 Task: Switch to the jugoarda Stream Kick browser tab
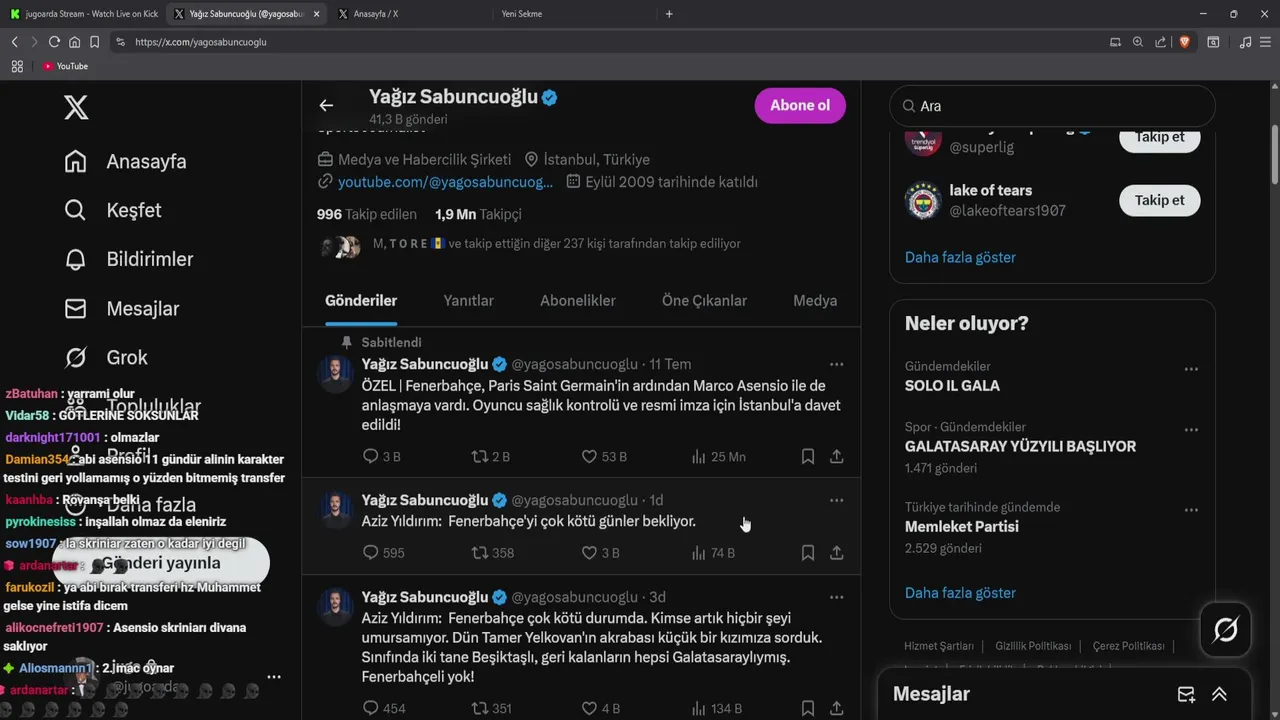(84, 14)
